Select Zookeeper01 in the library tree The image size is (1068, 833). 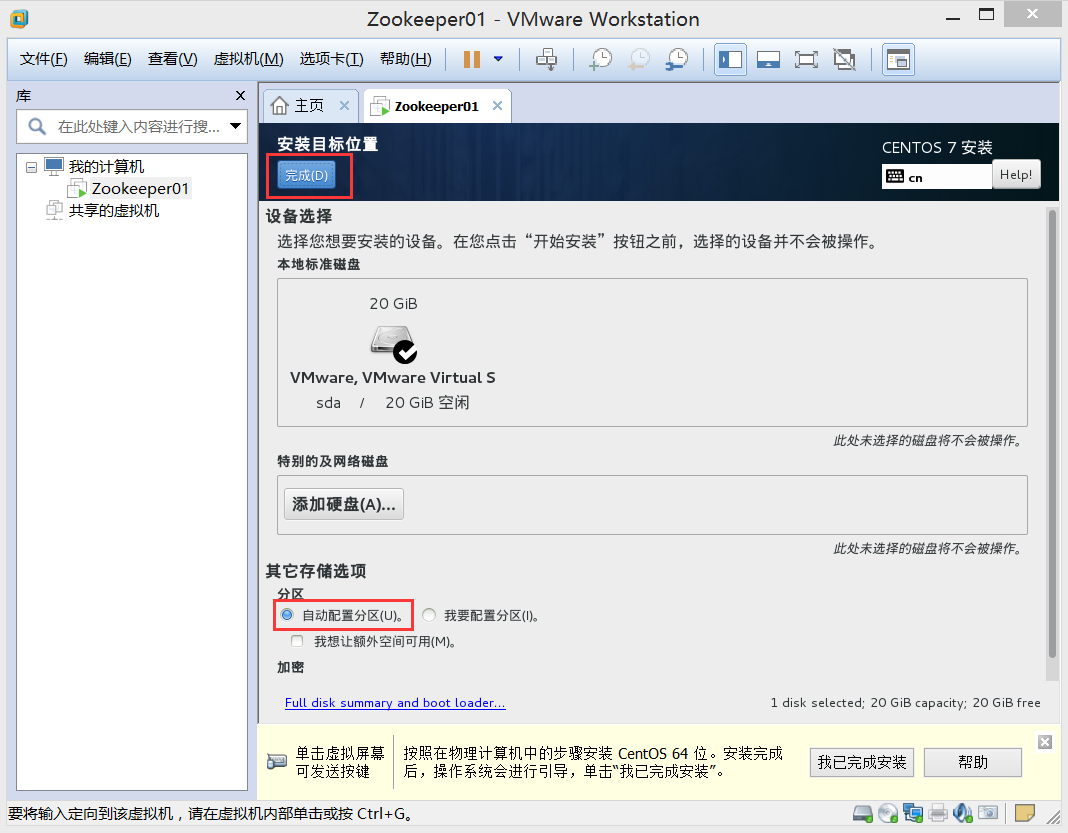[x=140, y=189]
